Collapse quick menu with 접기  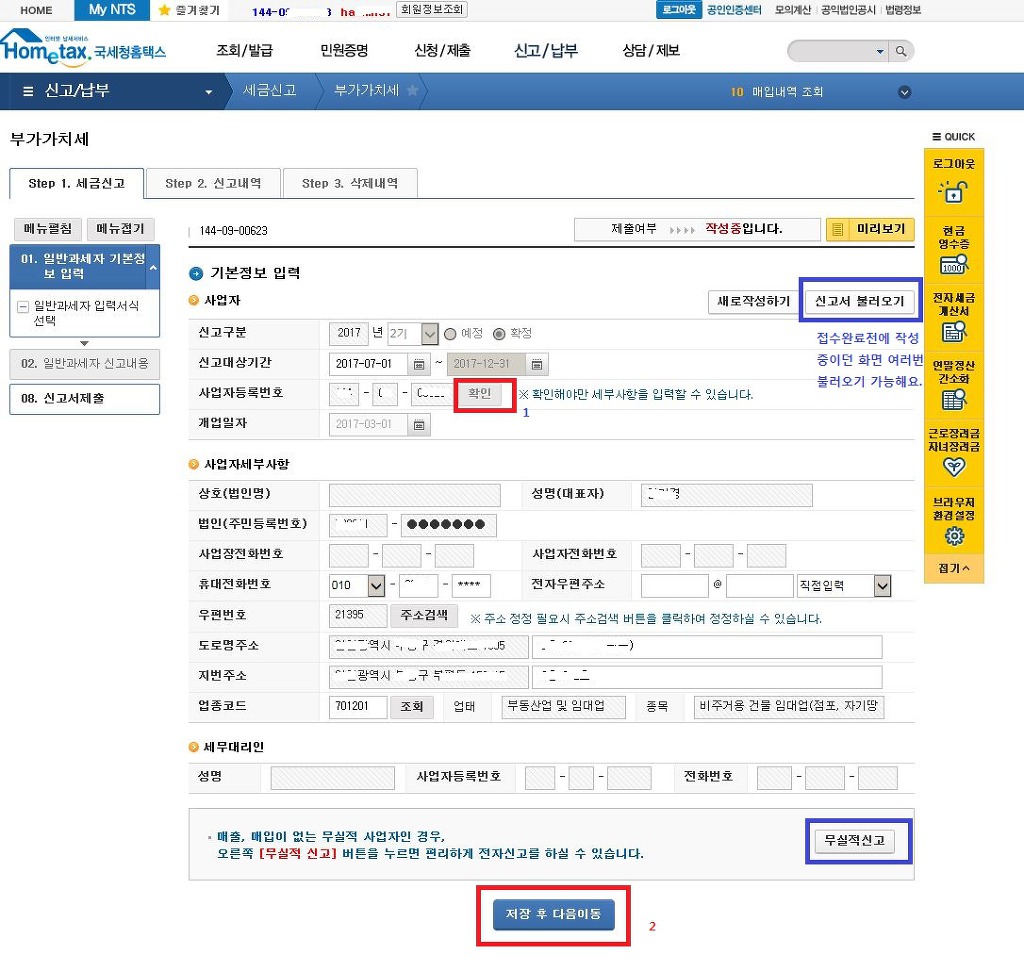pos(953,568)
